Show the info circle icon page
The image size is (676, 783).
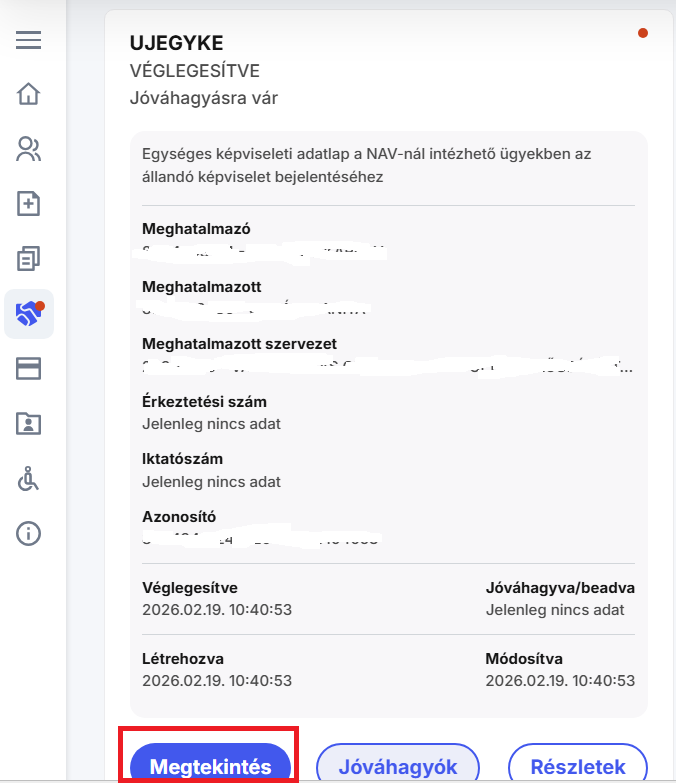click(28, 533)
